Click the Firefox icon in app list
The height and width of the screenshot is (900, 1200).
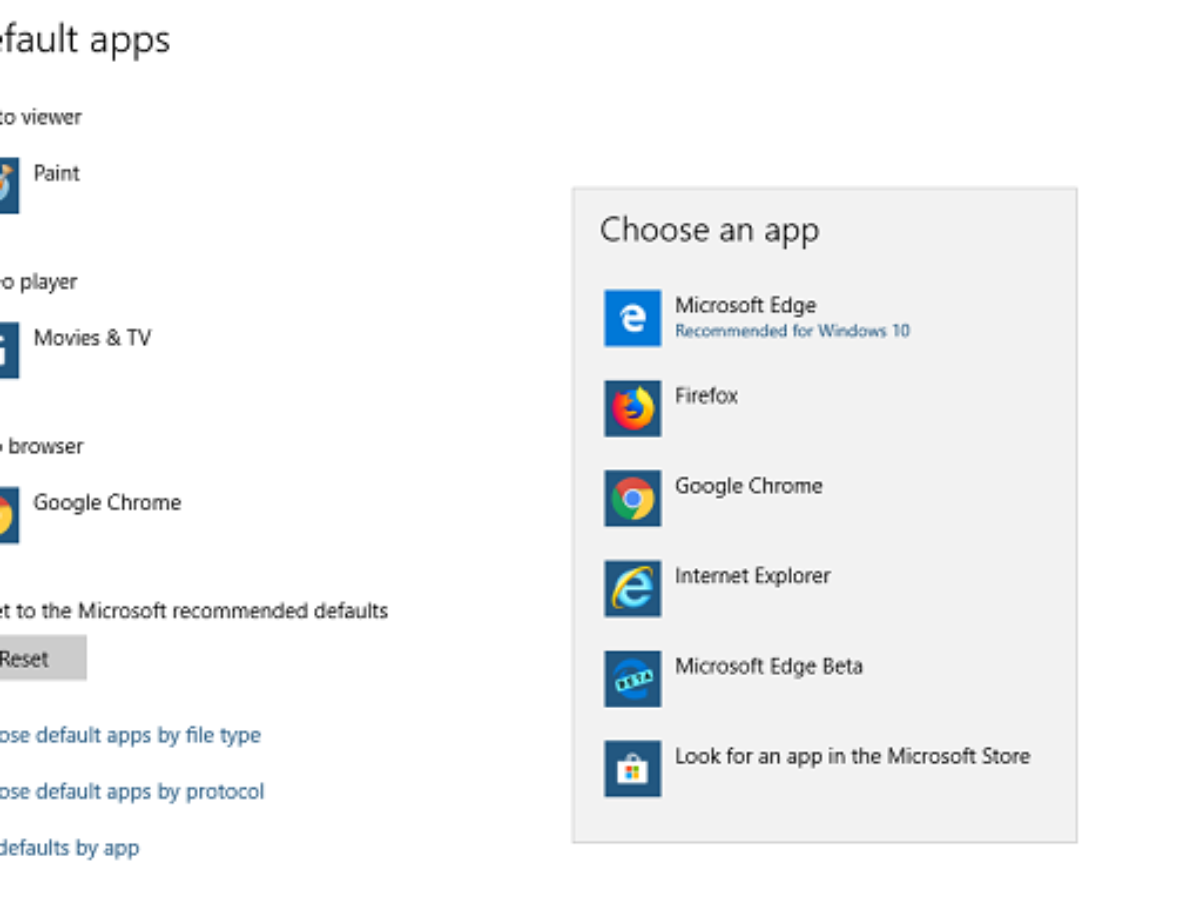click(x=632, y=408)
